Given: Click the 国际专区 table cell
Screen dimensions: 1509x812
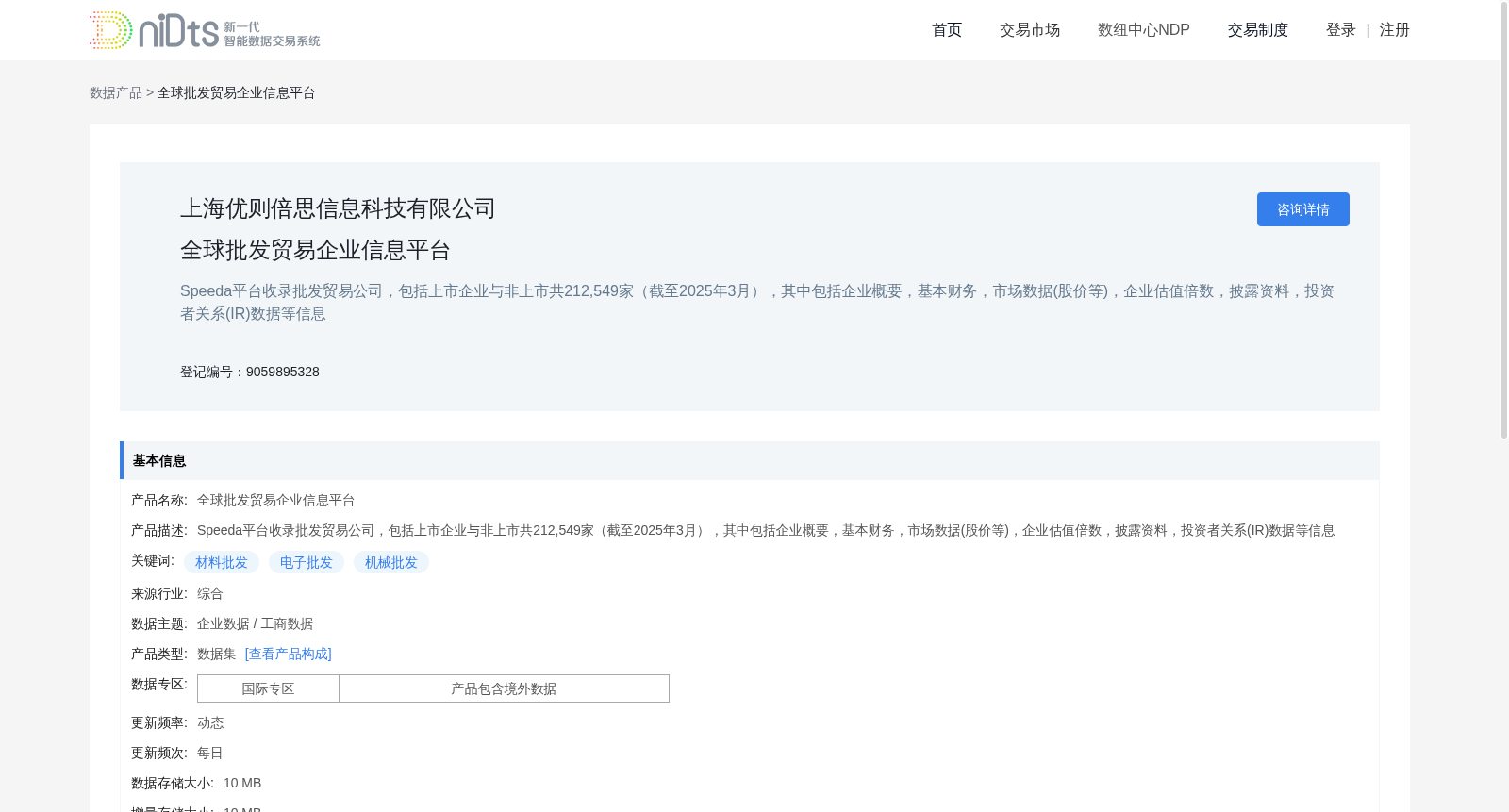Looking at the screenshot, I should (x=268, y=688).
